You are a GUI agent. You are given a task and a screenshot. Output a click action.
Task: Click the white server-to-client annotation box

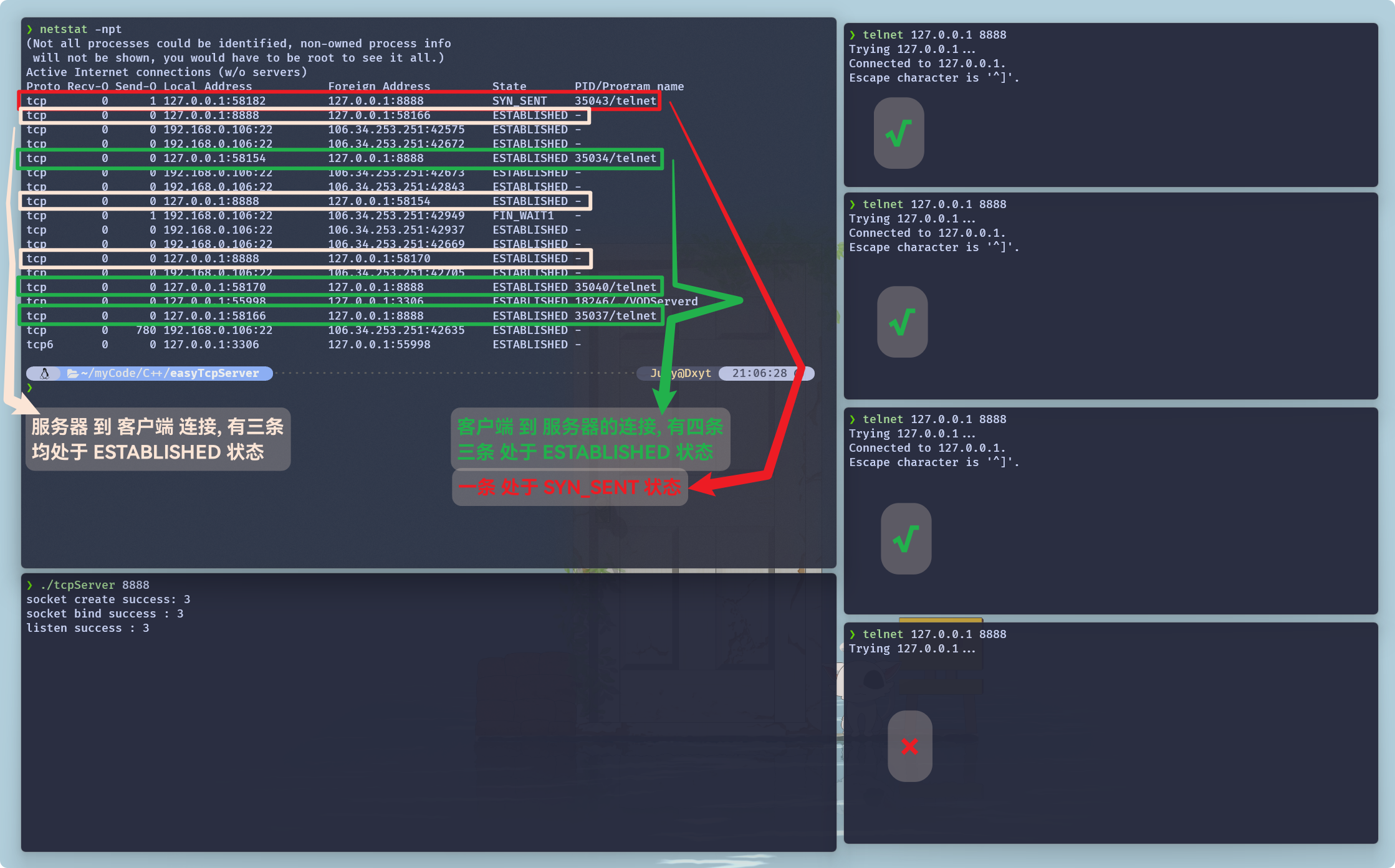158,439
